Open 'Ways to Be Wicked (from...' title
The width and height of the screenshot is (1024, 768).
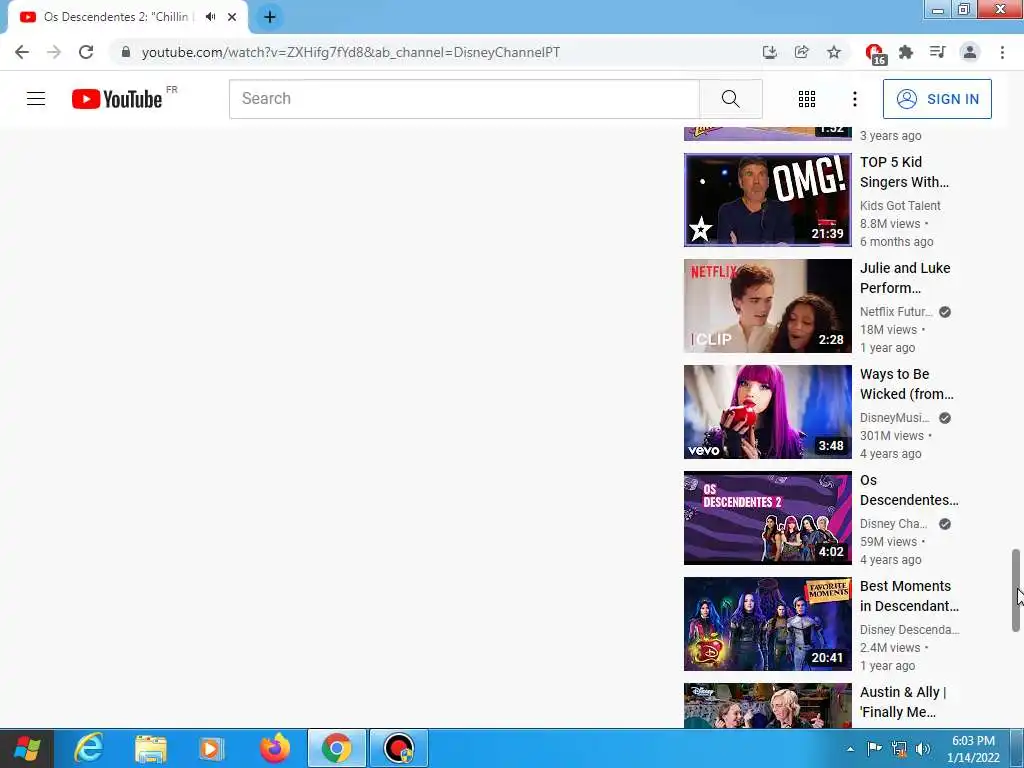tap(906, 384)
